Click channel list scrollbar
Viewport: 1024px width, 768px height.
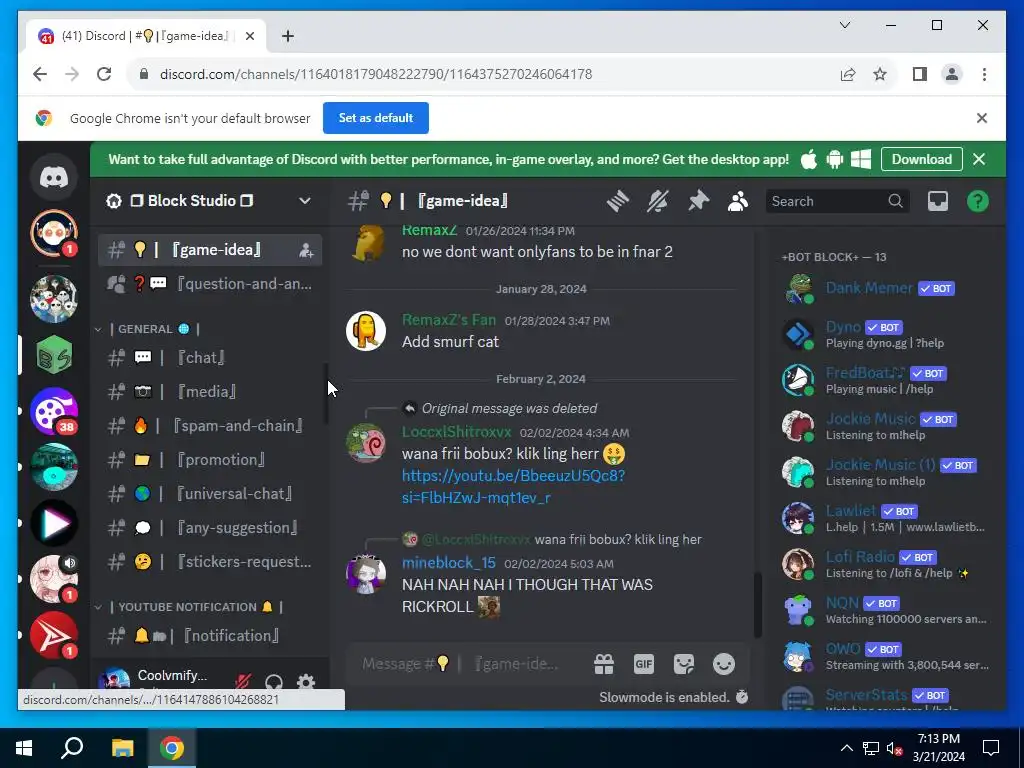(x=326, y=394)
